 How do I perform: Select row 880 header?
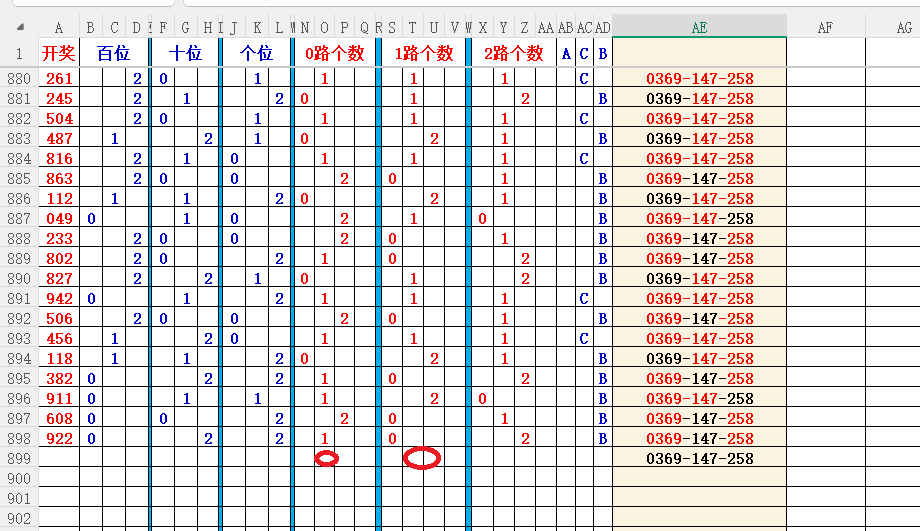[19, 78]
